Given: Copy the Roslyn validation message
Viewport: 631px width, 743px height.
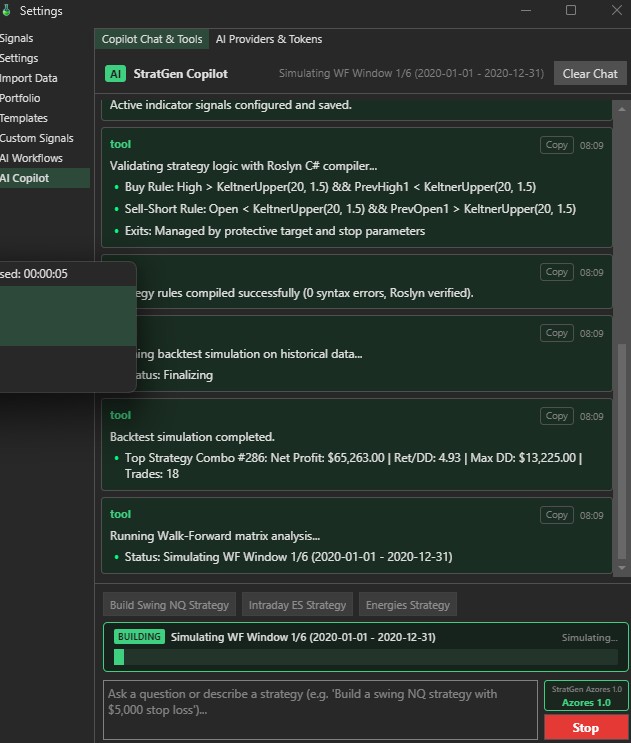Looking at the screenshot, I should point(557,145).
